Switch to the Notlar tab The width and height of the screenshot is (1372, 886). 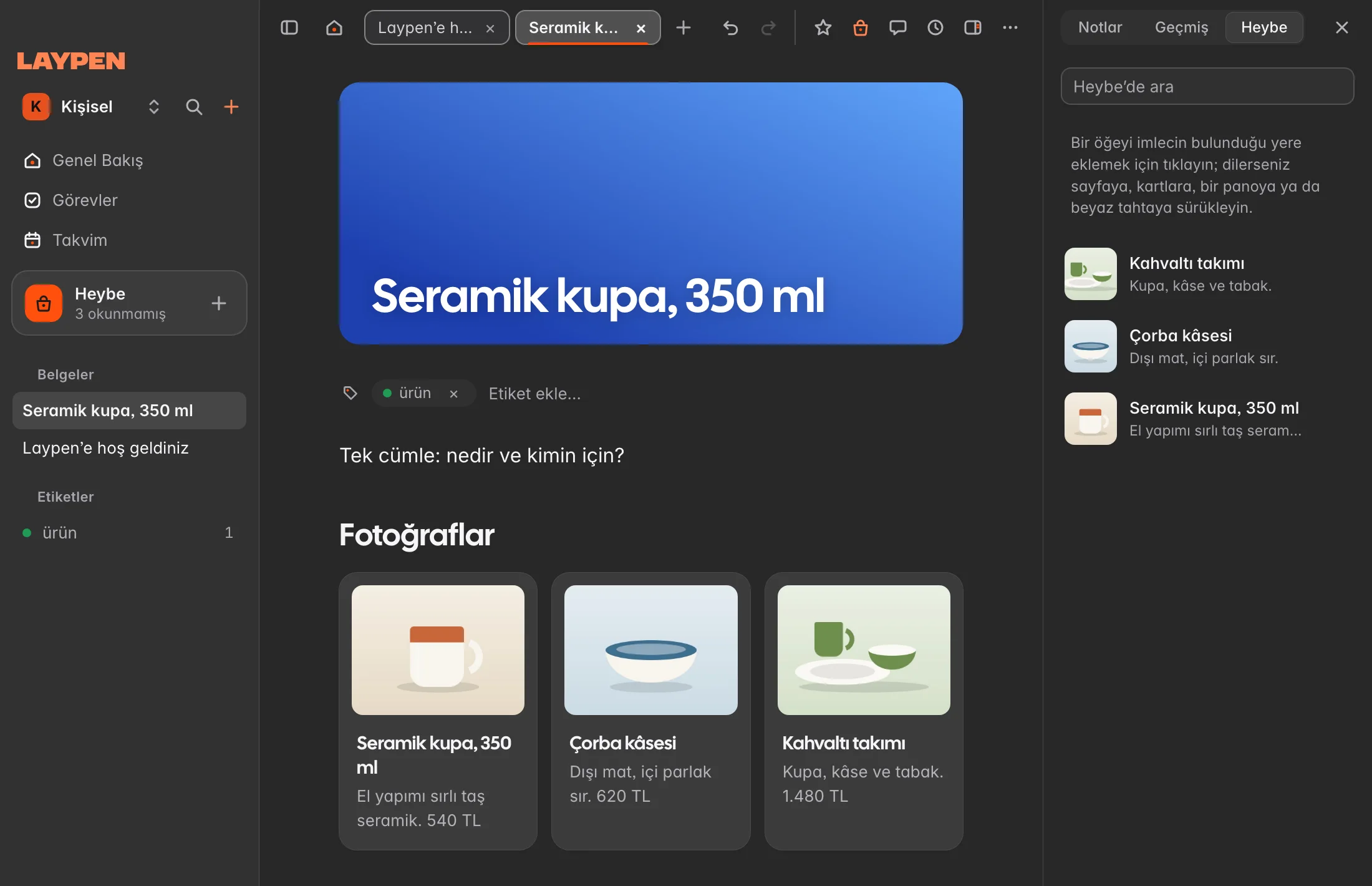[x=1100, y=27]
